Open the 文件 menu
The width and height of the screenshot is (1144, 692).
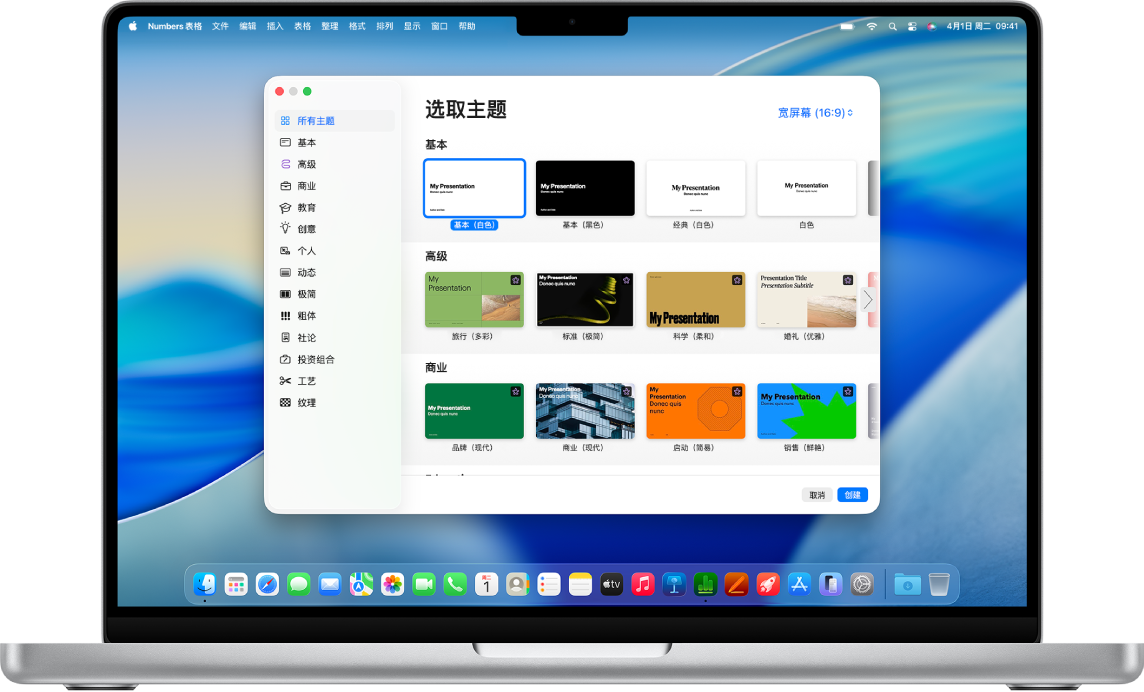[221, 26]
